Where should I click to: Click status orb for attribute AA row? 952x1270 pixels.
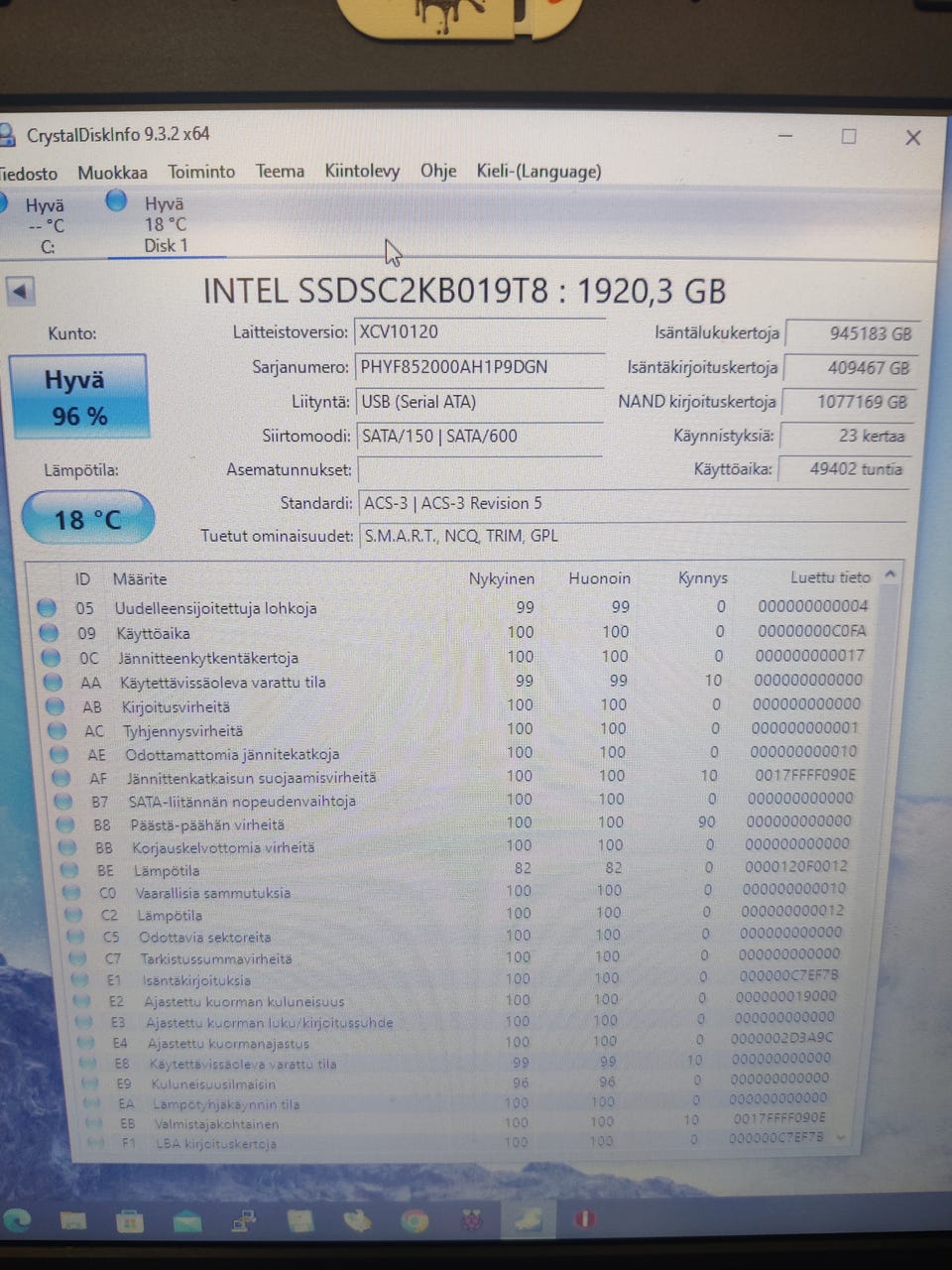53,682
